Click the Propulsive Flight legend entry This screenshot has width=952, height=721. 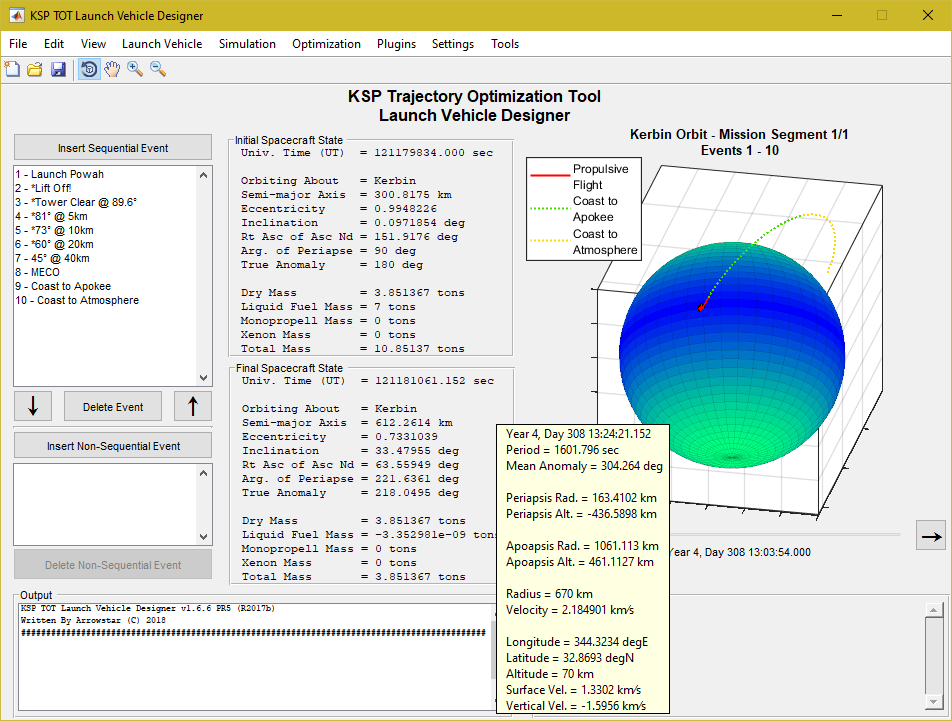click(x=584, y=177)
